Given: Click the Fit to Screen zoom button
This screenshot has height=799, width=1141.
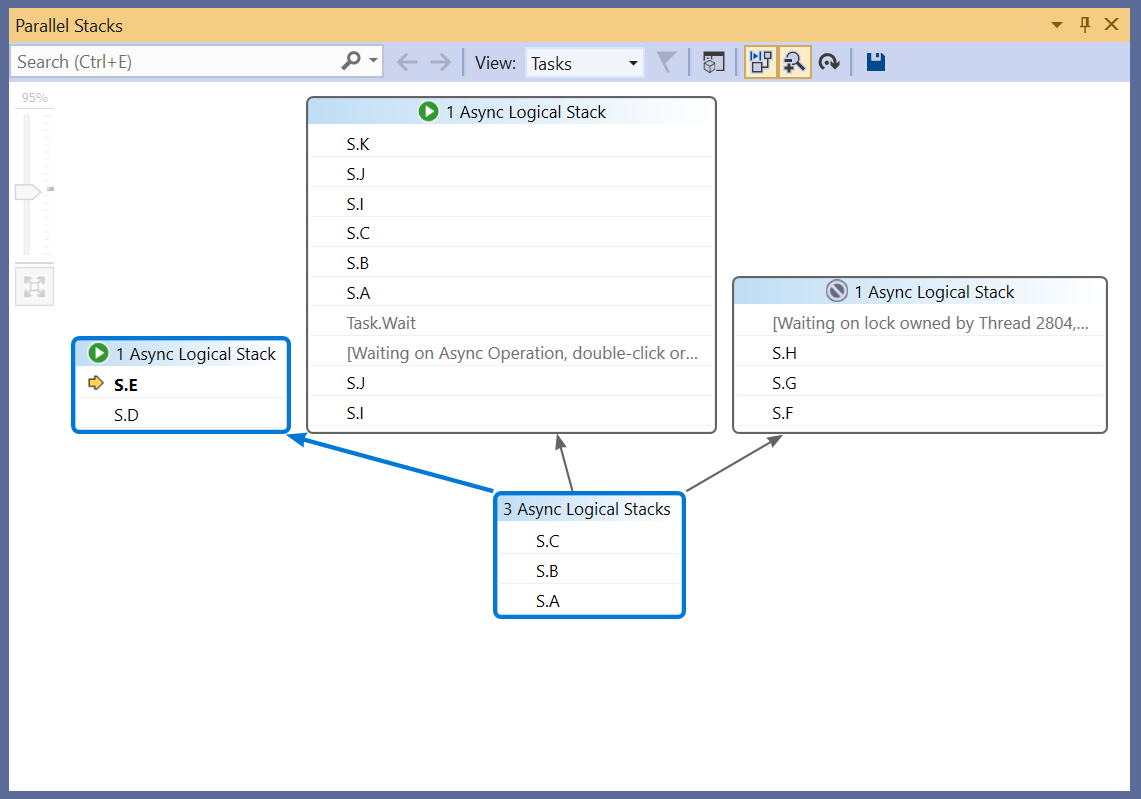Looking at the screenshot, I should click(x=34, y=287).
